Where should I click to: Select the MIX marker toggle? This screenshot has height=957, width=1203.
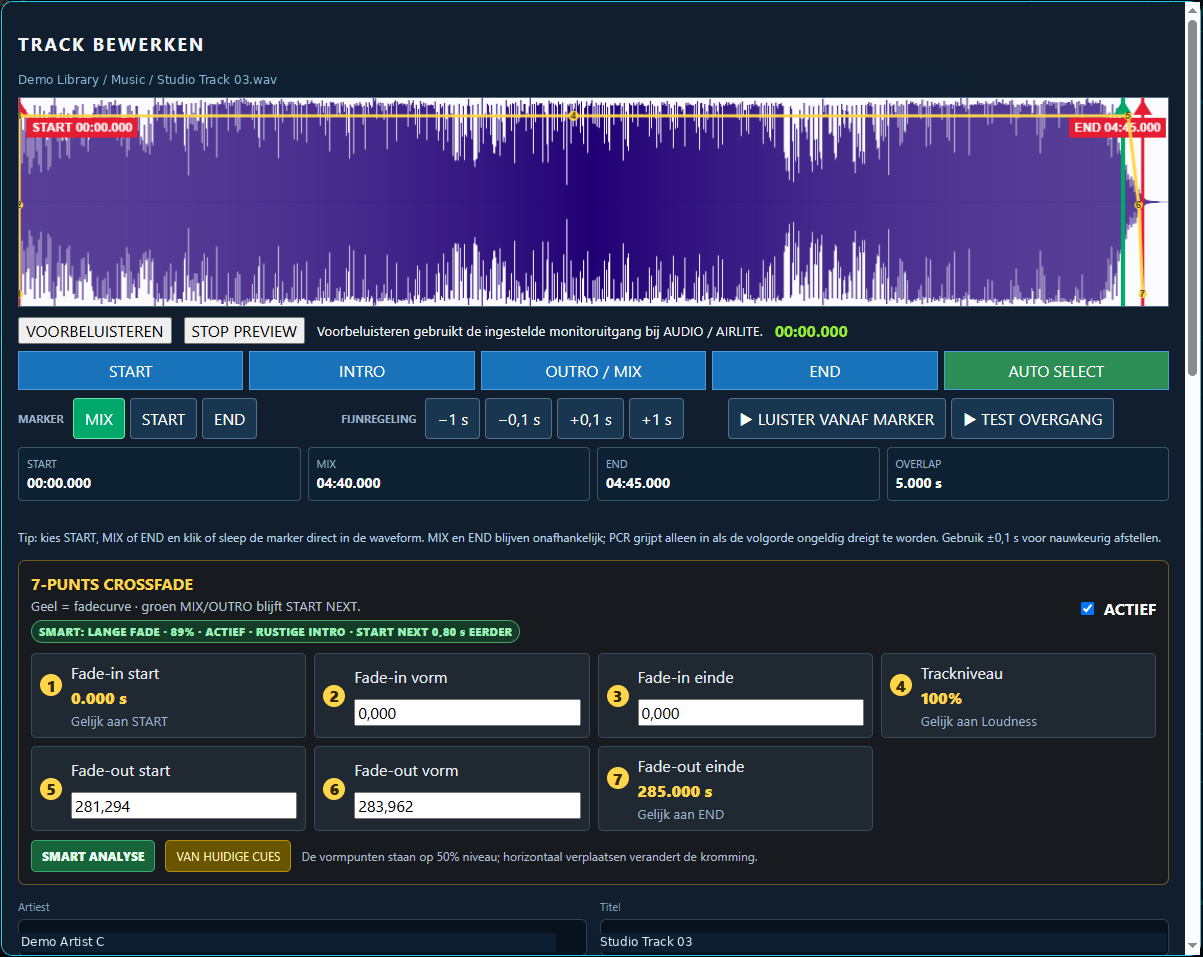click(99, 419)
